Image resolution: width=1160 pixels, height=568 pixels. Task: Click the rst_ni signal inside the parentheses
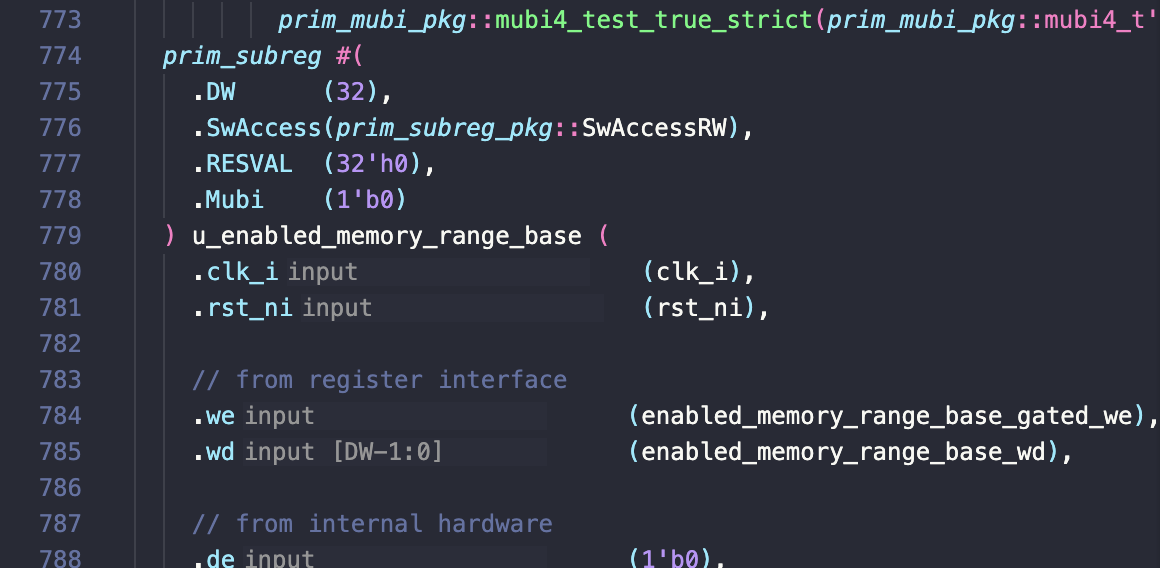(x=701, y=308)
